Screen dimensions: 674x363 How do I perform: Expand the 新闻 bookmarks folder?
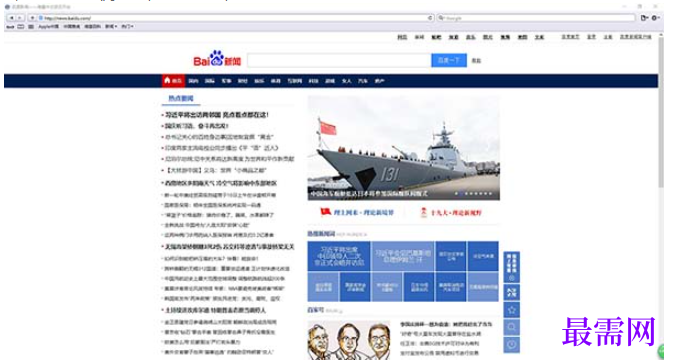point(111,27)
